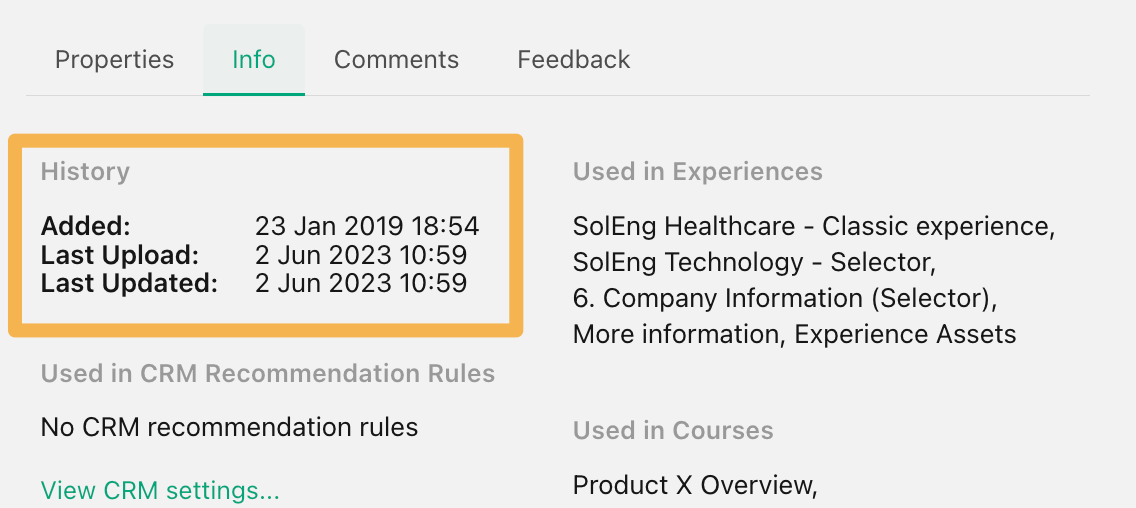The image size is (1136, 508).
Task: Click the Used in Experiences heading
Action: (x=698, y=172)
